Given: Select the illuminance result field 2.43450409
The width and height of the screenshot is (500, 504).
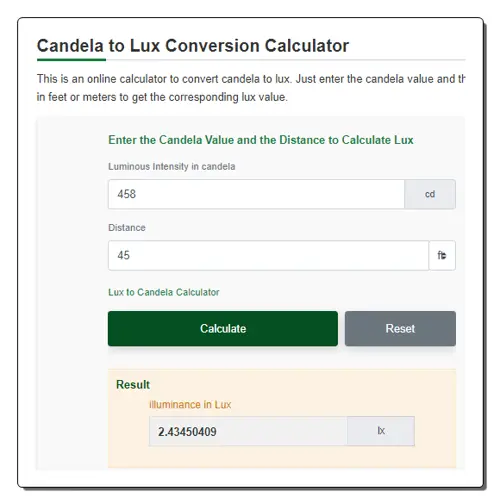Looking at the screenshot, I should 248,431.
